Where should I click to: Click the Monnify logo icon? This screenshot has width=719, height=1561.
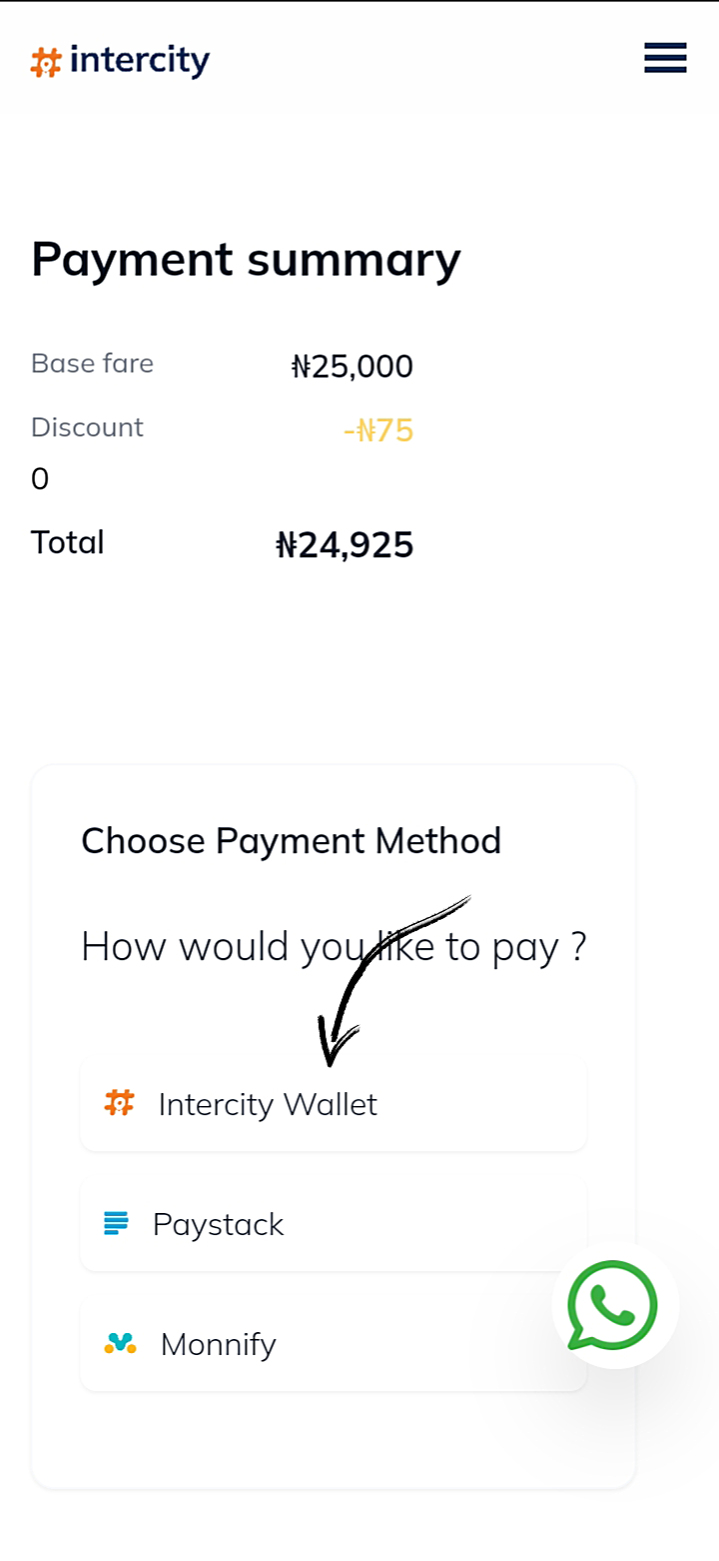(x=120, y=1343)
